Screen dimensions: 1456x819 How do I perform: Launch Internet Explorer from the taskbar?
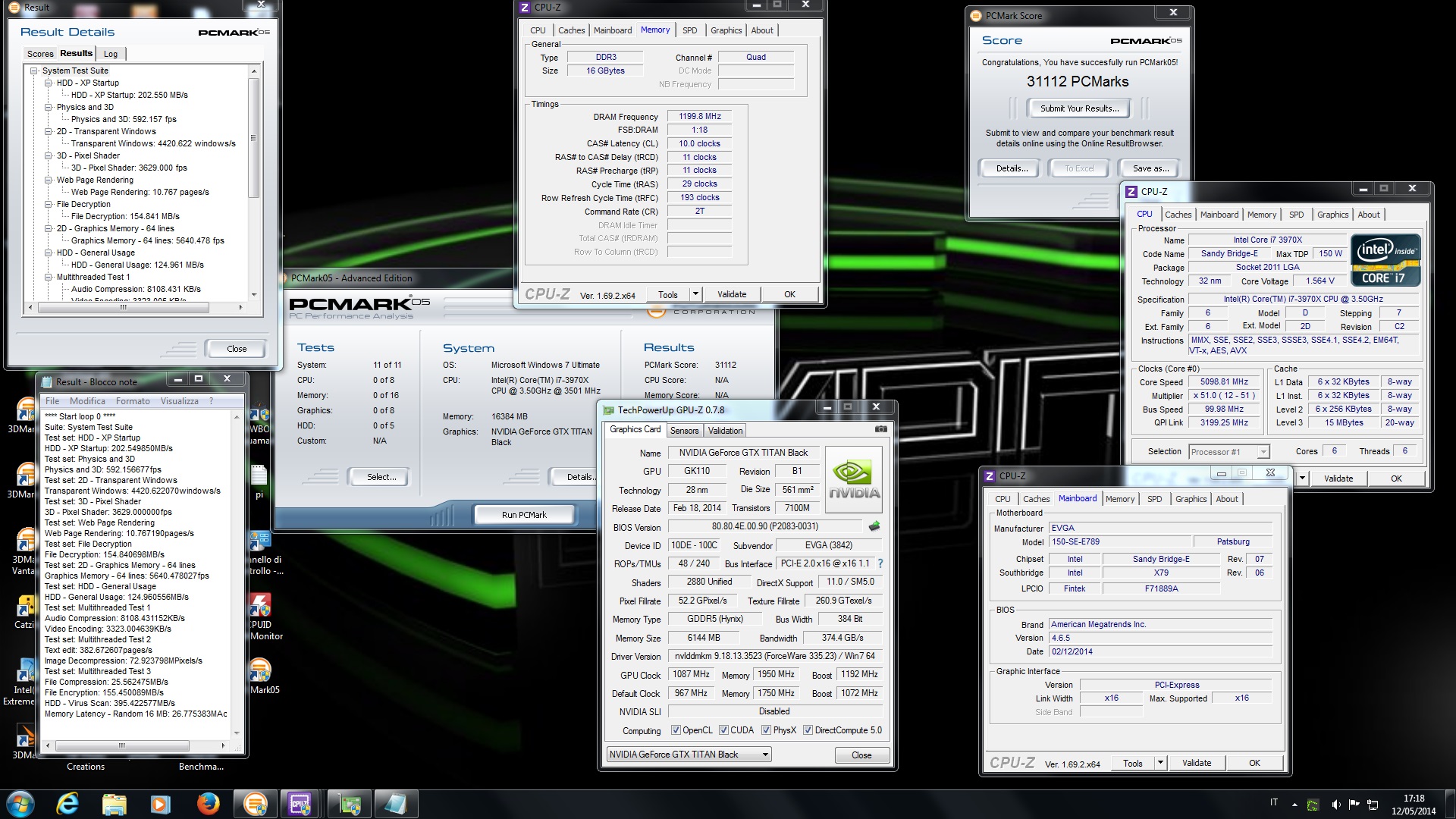(x=67, y=803)
